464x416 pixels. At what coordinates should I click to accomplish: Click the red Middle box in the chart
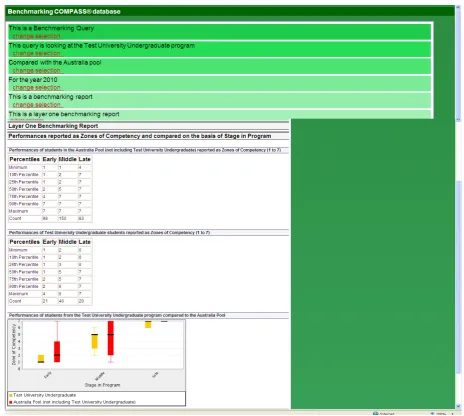point(111,338)
